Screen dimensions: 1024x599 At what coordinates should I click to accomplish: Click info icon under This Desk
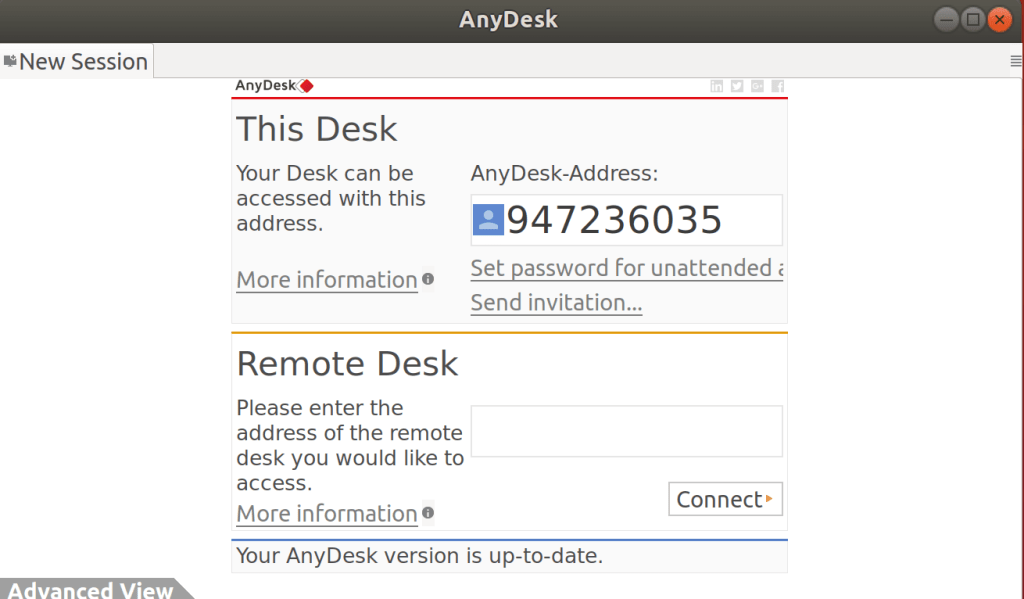(428, 279)
